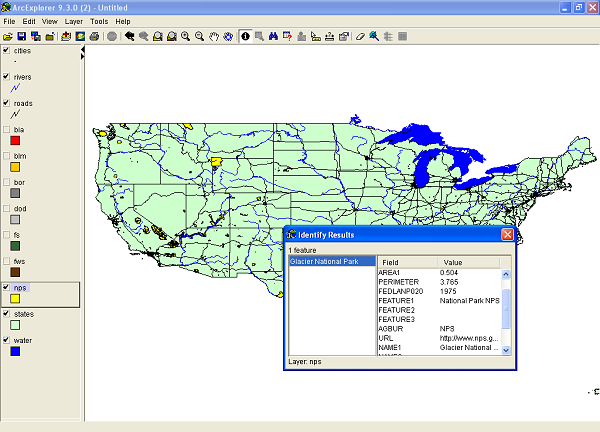Image resolution: width=600 pixels, height=432 pixels.
Task: Click the red bia legend swatch
Action: 16,141
